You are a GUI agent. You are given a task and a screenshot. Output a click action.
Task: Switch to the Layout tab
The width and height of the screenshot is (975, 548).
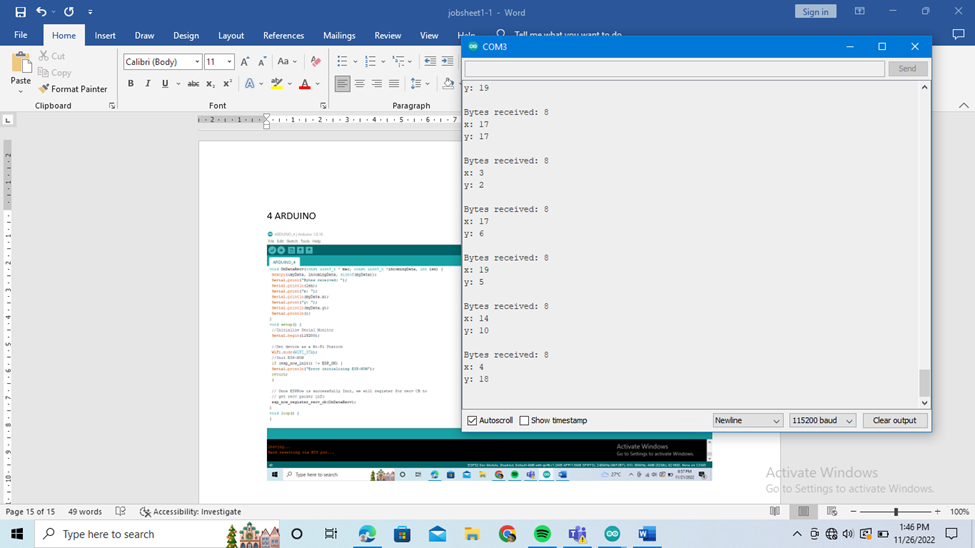[231, 35]
